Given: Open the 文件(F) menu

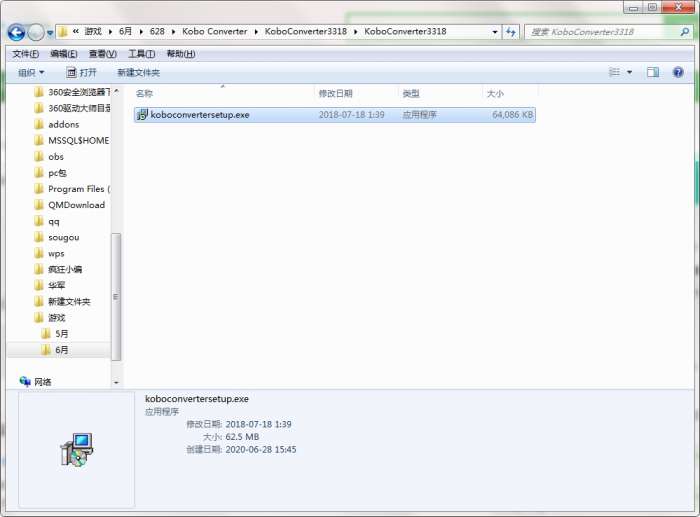Looking at the screenshot, I should [x=25, y=54].
